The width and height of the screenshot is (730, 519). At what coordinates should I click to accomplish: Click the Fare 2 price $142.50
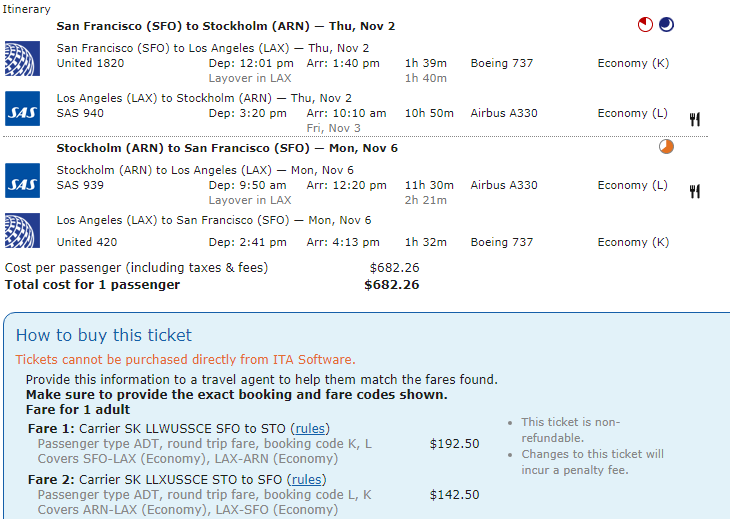454,494
